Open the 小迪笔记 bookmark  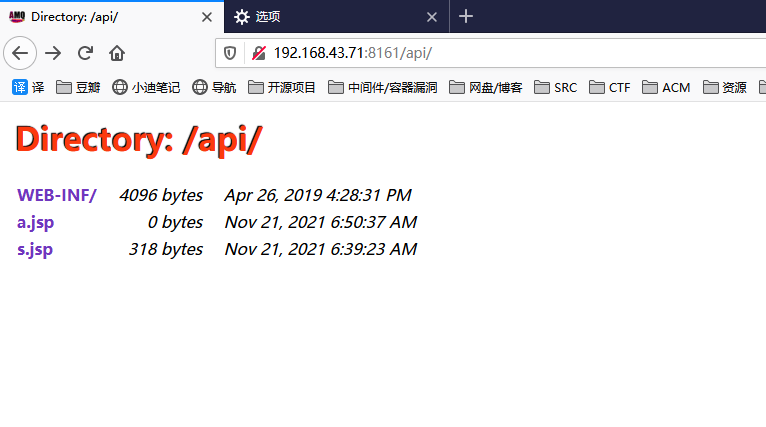click(x=146, y=87)
